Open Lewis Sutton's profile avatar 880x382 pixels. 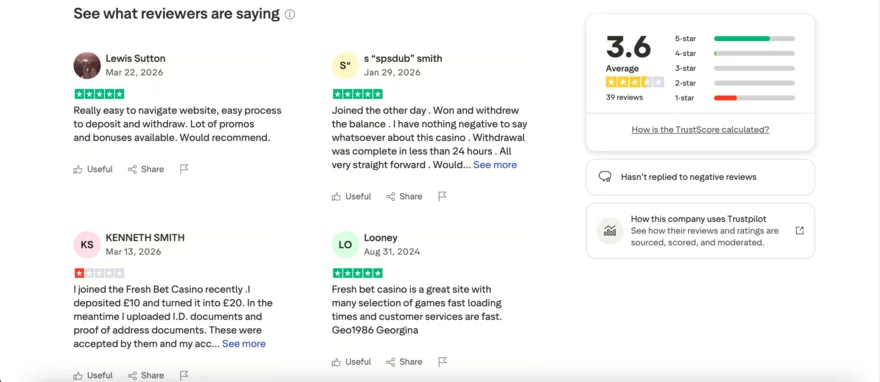point(87,66)
